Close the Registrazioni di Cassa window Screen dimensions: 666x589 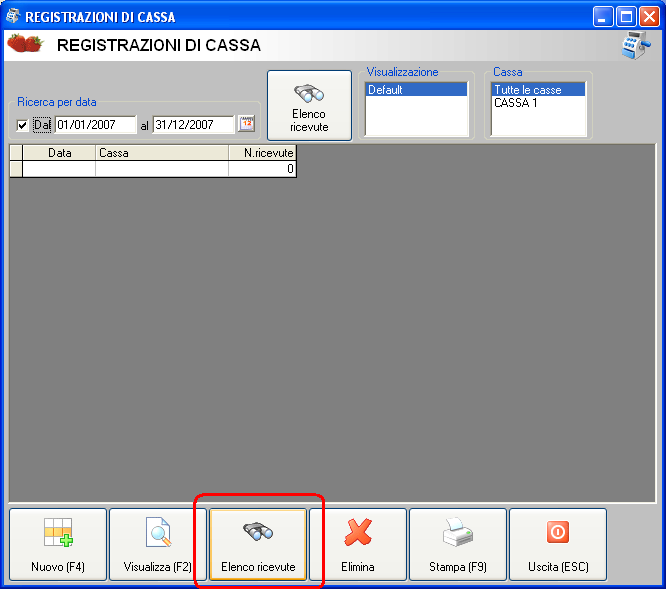(x=649, y=17)
